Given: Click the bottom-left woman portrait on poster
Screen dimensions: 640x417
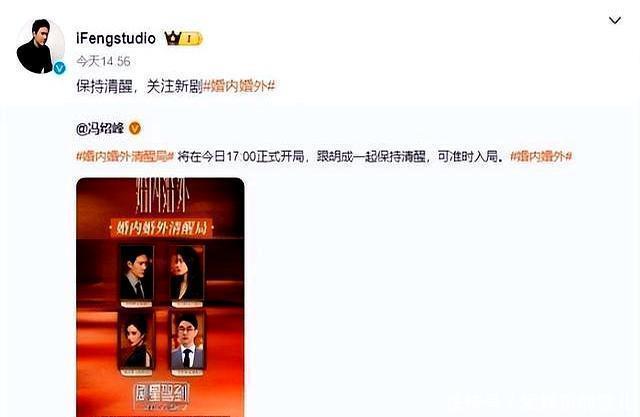Looking at the screenshot, I should pos(136,343).
